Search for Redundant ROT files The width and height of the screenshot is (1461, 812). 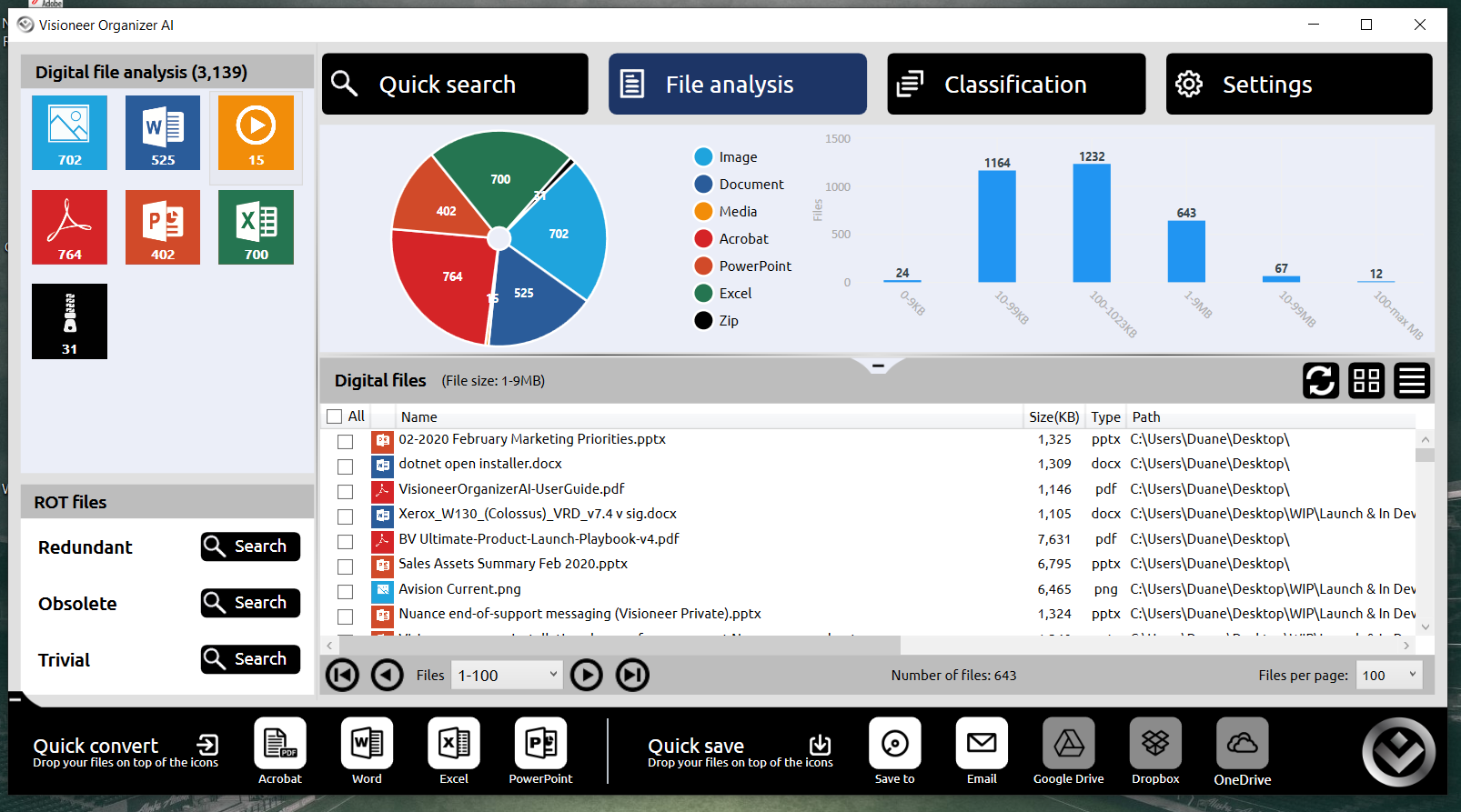[250, 546]
